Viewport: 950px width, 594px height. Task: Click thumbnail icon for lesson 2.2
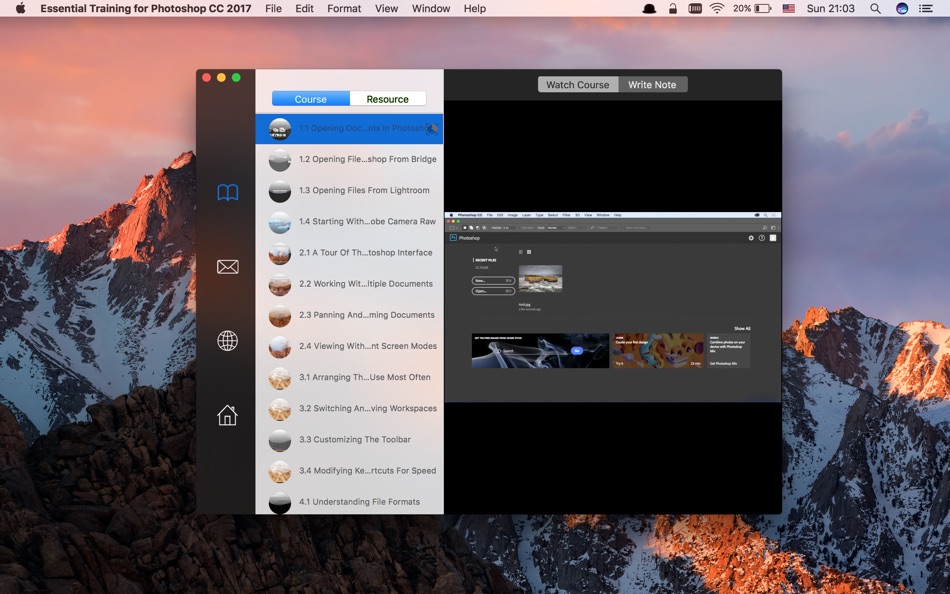point(279,284)
